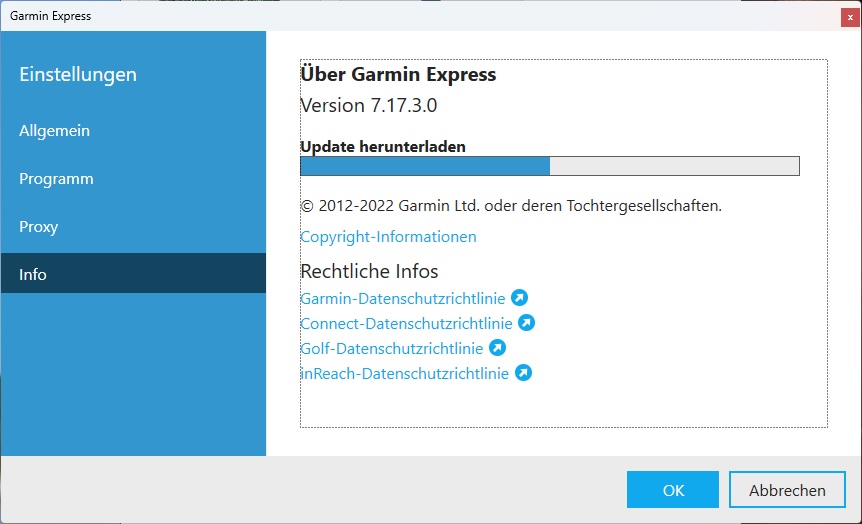The image size is (862, 524).
Task: Visit the inReach-Datenschutzrichtlinie text link
Action: click(405, 373)
